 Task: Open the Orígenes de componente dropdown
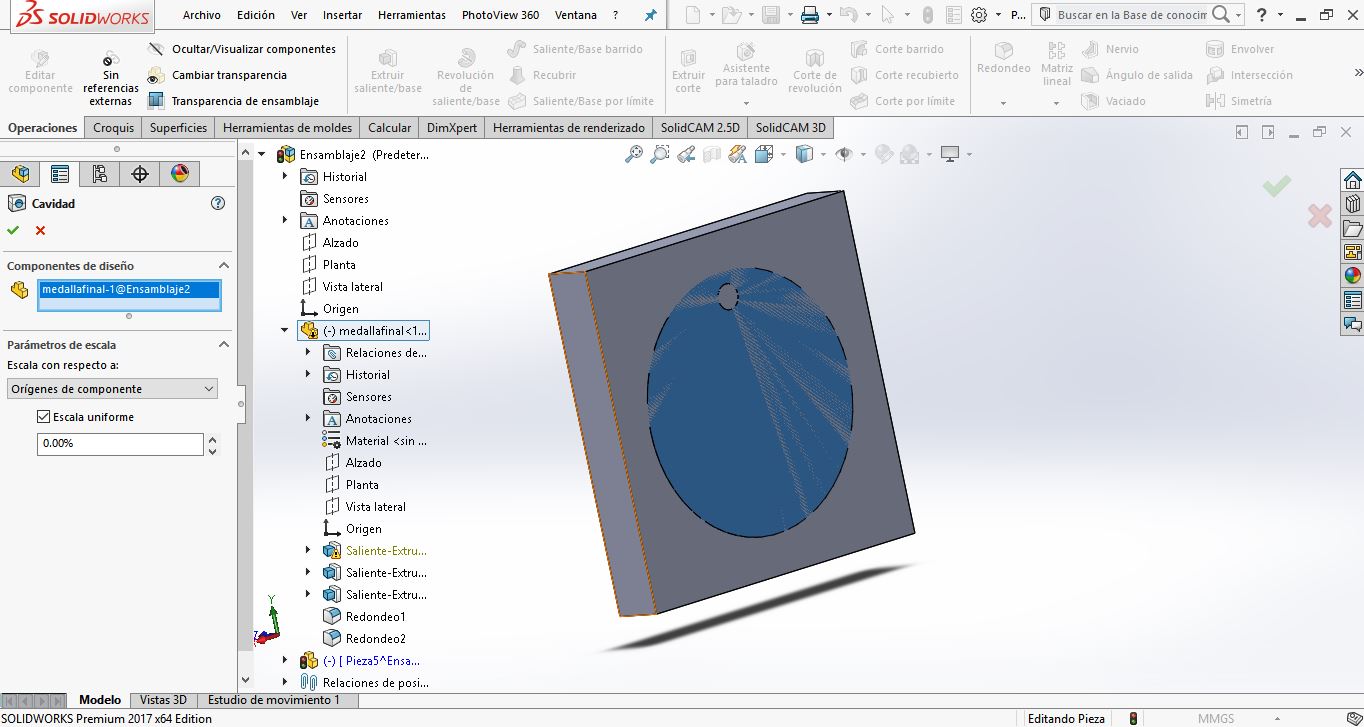pyautogui.click(x=112, y=389)
